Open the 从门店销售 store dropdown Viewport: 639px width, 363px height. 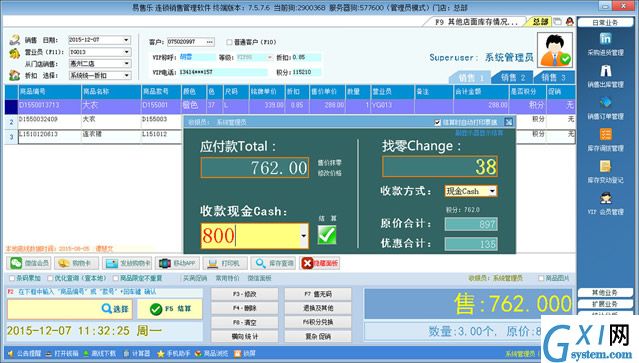pyautogui.click(x=126, y=64)
